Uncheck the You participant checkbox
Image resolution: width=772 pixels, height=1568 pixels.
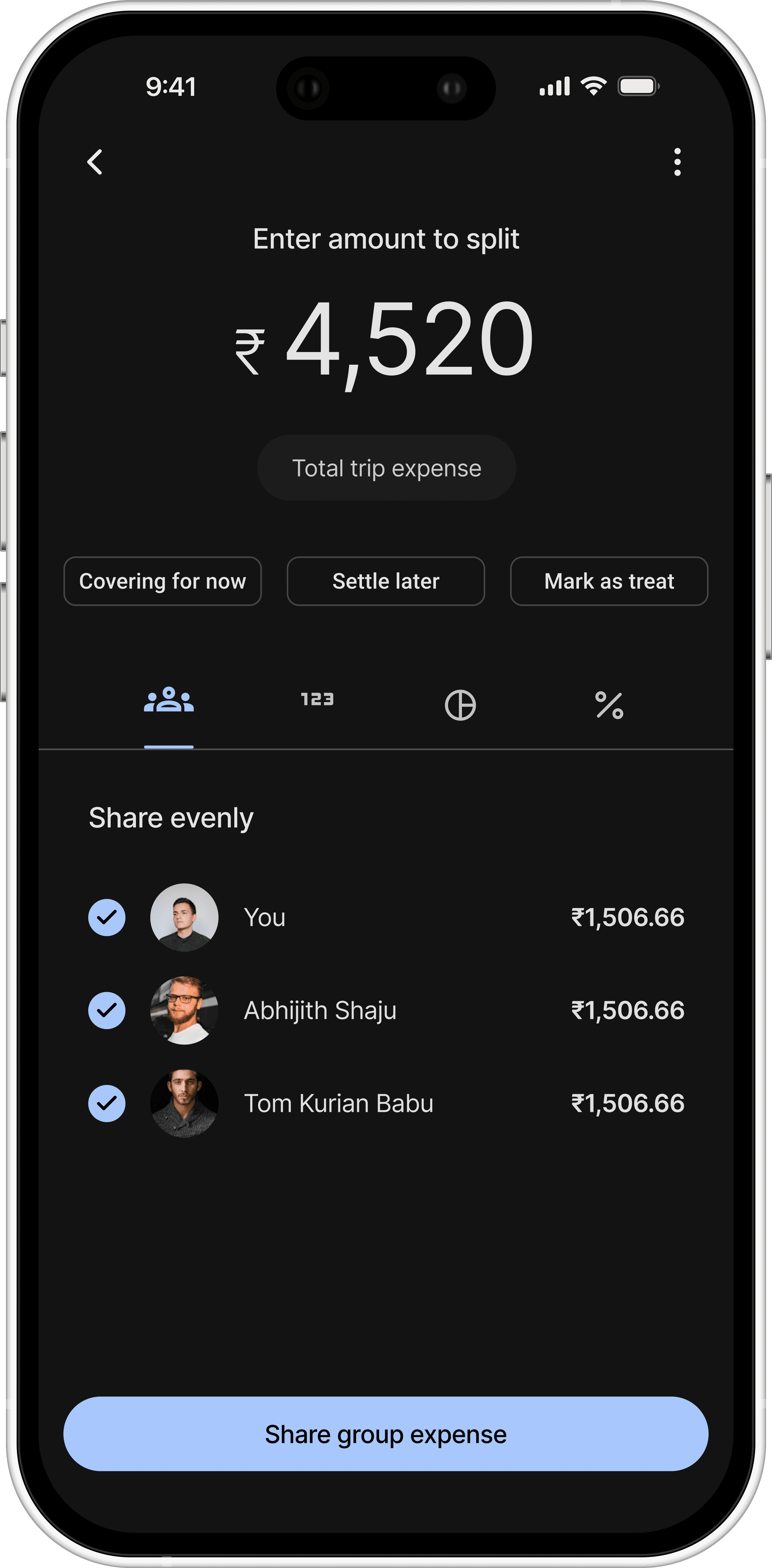coord(107,917)
